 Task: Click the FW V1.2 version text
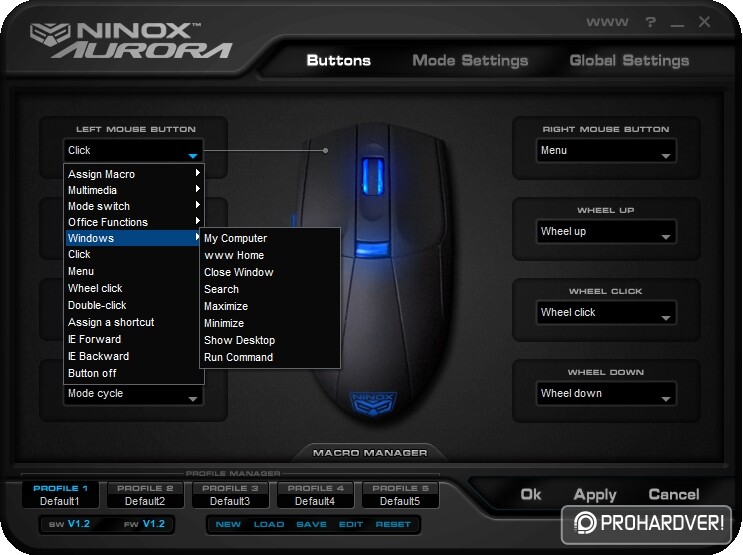pos(144,524)
